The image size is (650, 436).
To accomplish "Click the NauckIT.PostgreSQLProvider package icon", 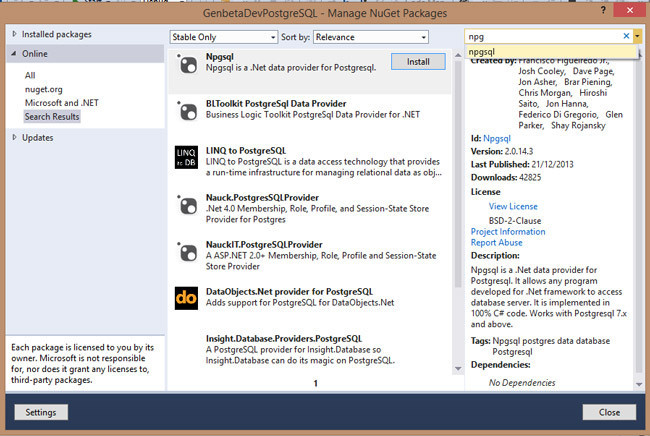I will [x=187, y=250].
